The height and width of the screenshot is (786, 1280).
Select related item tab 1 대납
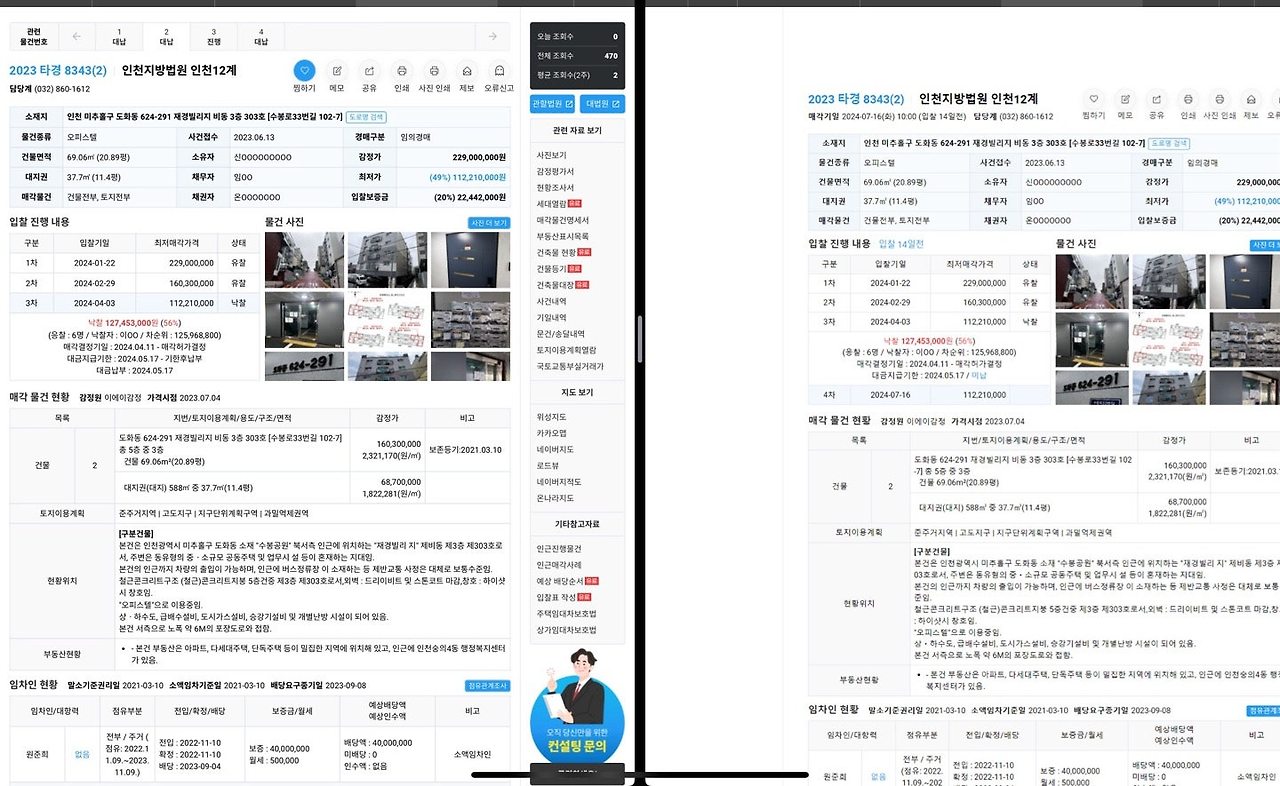(x=119, y=37)
